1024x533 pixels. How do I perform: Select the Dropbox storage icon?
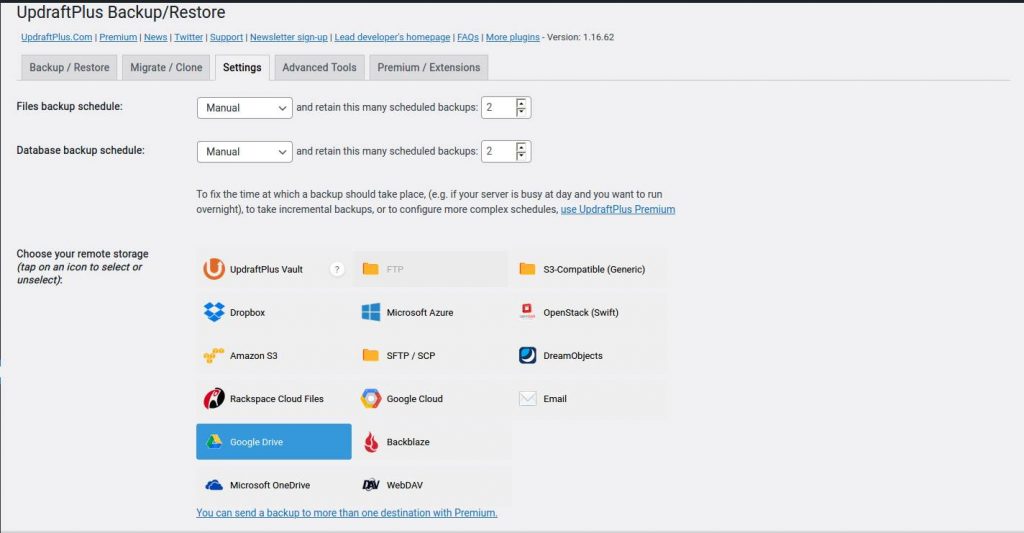point(214,312)
